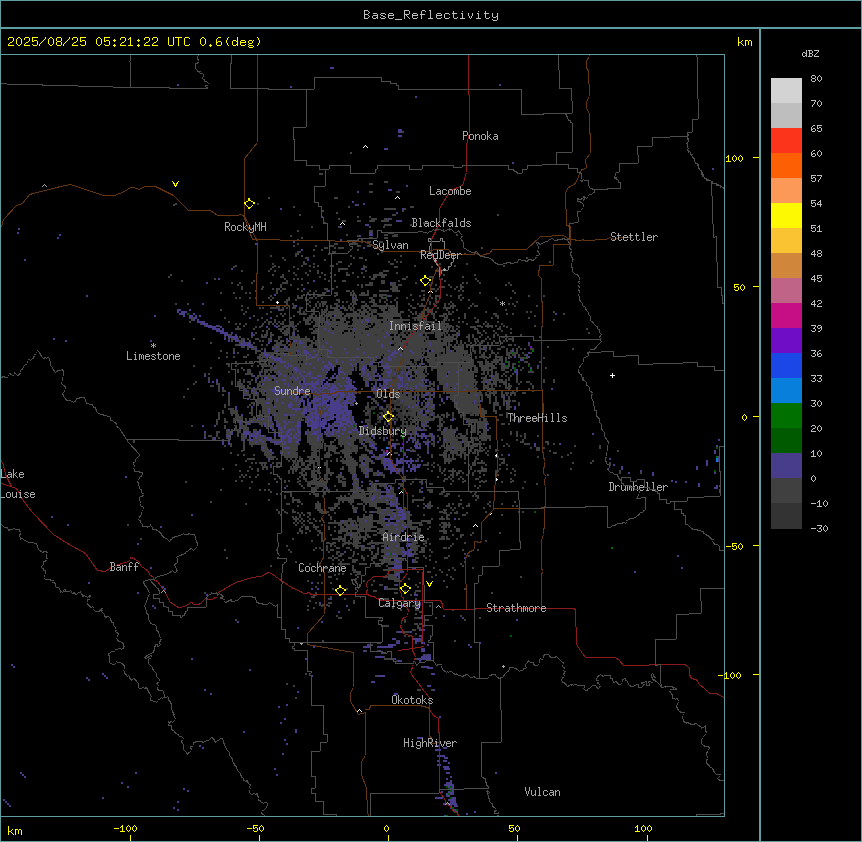This screenshot has height=842, width=862.
Task: Select the purple 36-39 dBZ legend swatch
Action: [786, 341]
